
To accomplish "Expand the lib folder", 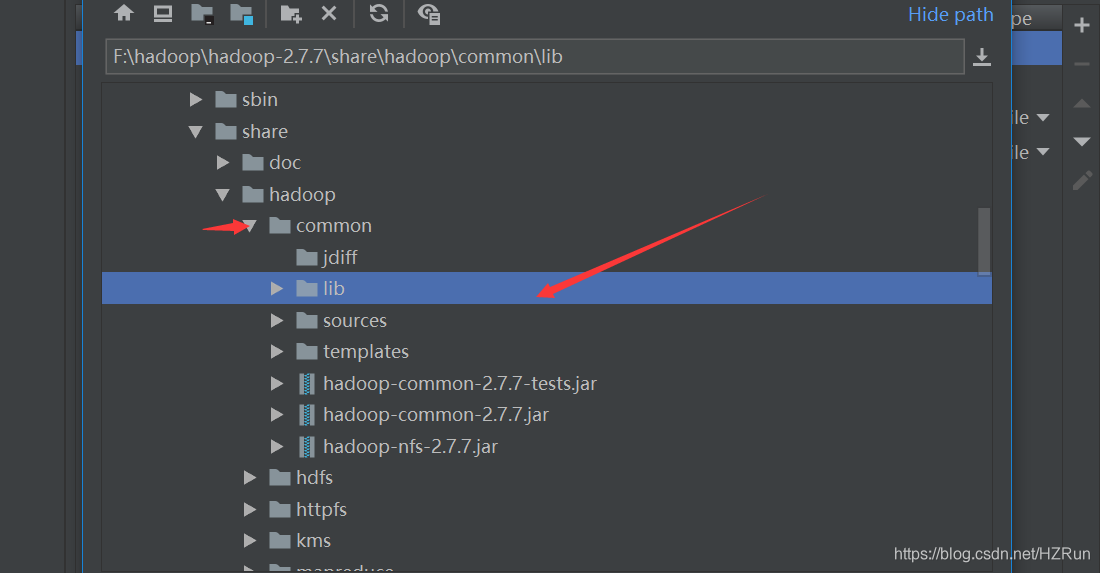I will [x=277, y=288].
